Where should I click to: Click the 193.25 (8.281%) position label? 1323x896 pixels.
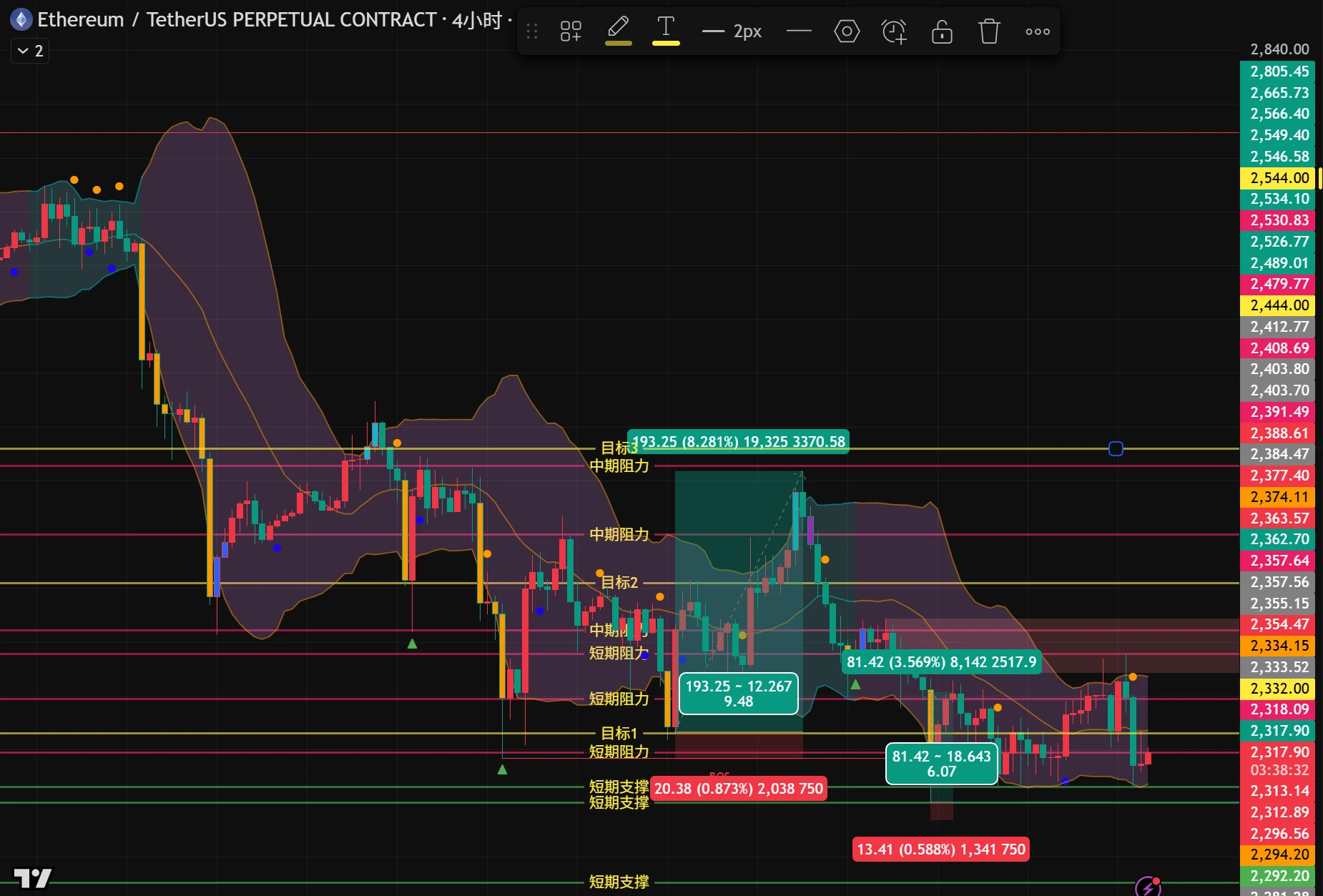click(738, 442)
